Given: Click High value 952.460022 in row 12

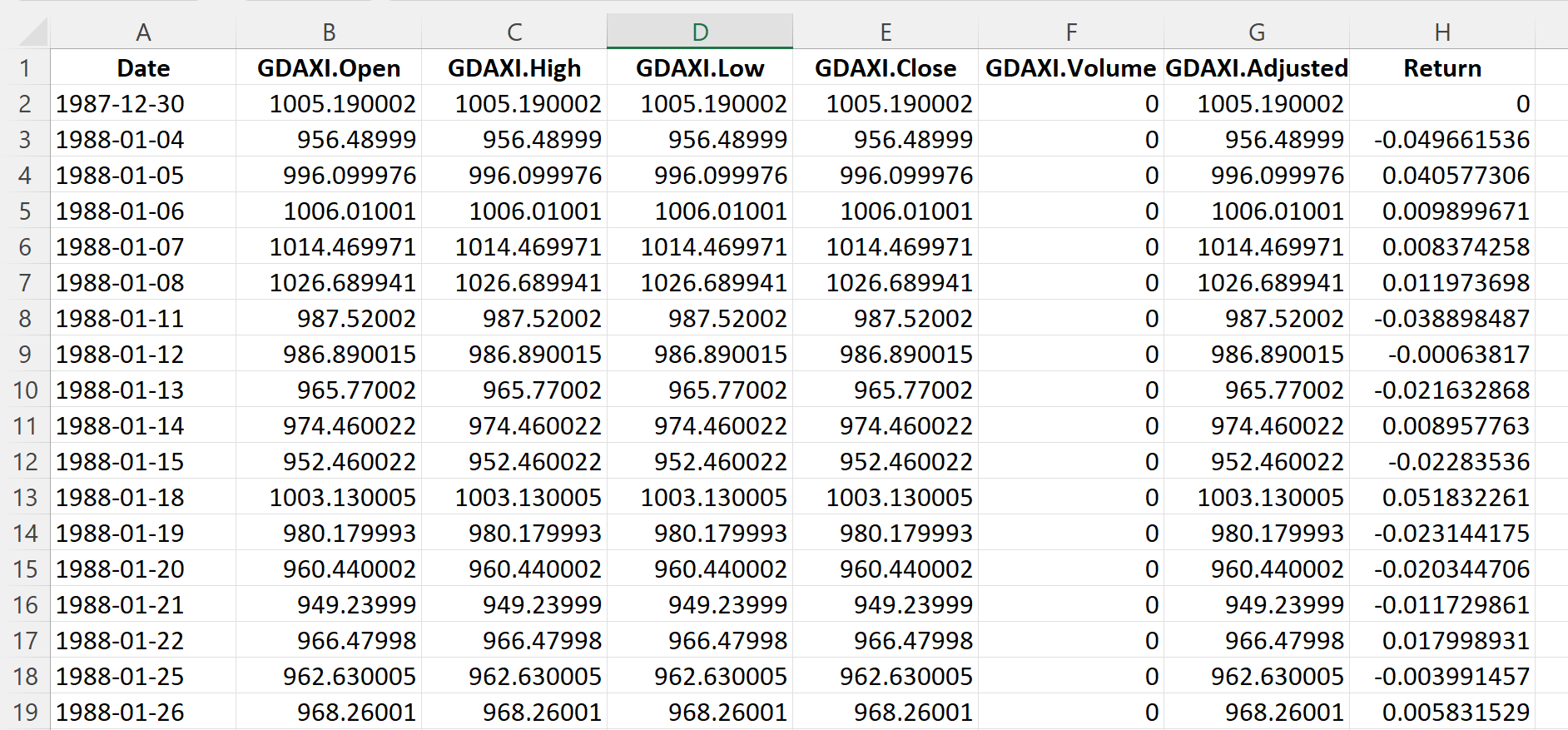Looking at the screenshot, I should coord(514,461).
